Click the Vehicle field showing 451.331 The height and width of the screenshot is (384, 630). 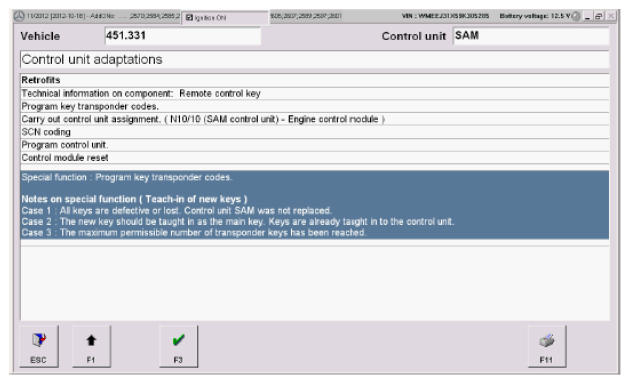click(182, 36)
